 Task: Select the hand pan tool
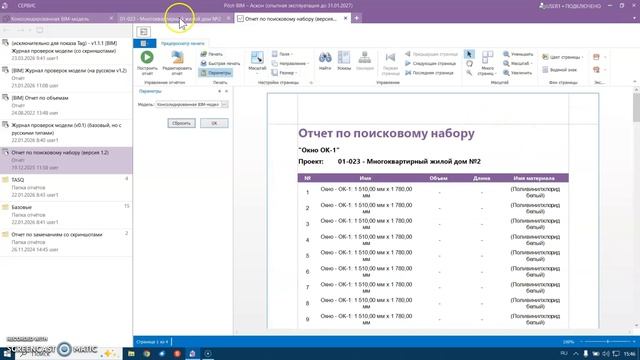(469, 63)
